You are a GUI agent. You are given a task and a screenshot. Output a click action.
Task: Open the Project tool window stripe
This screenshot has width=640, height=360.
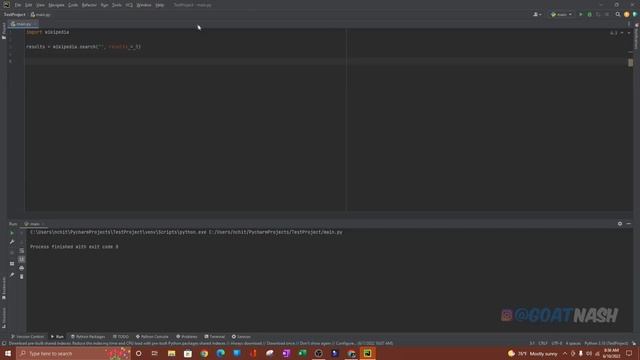pyautogui.click(x=4, y=31)
